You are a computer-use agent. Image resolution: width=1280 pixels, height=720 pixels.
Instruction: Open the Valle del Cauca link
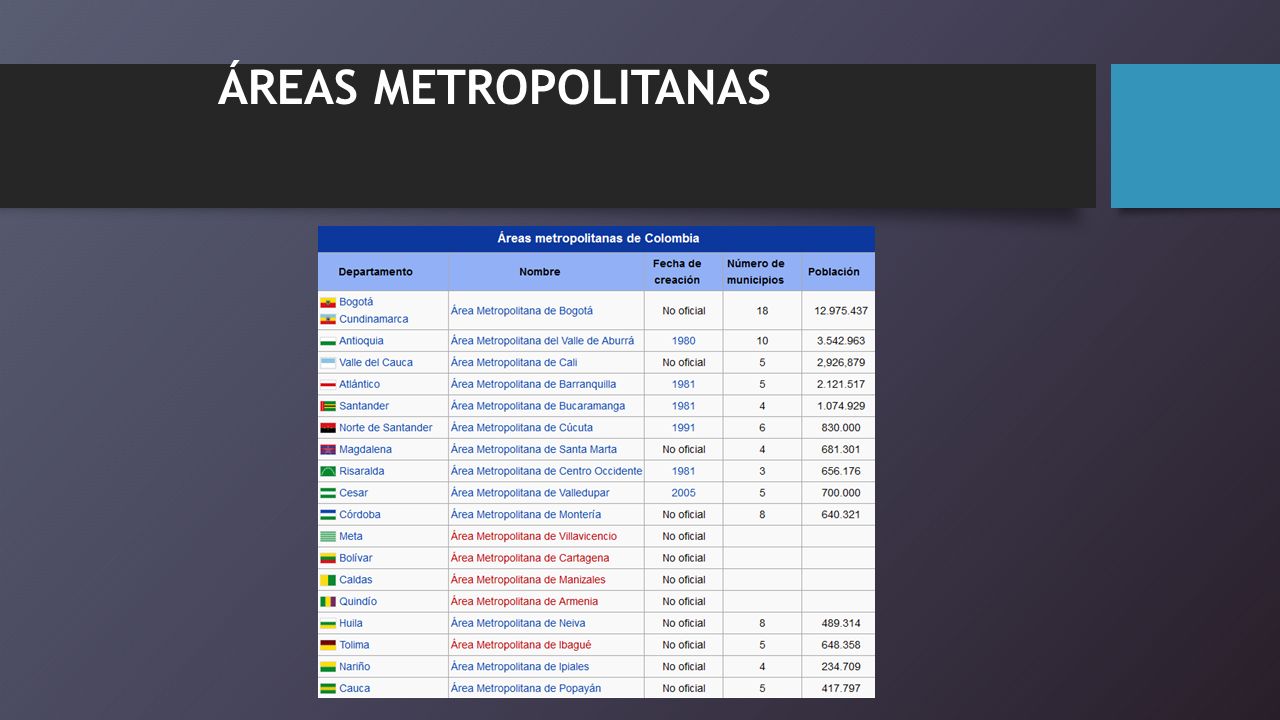[376, 363]
